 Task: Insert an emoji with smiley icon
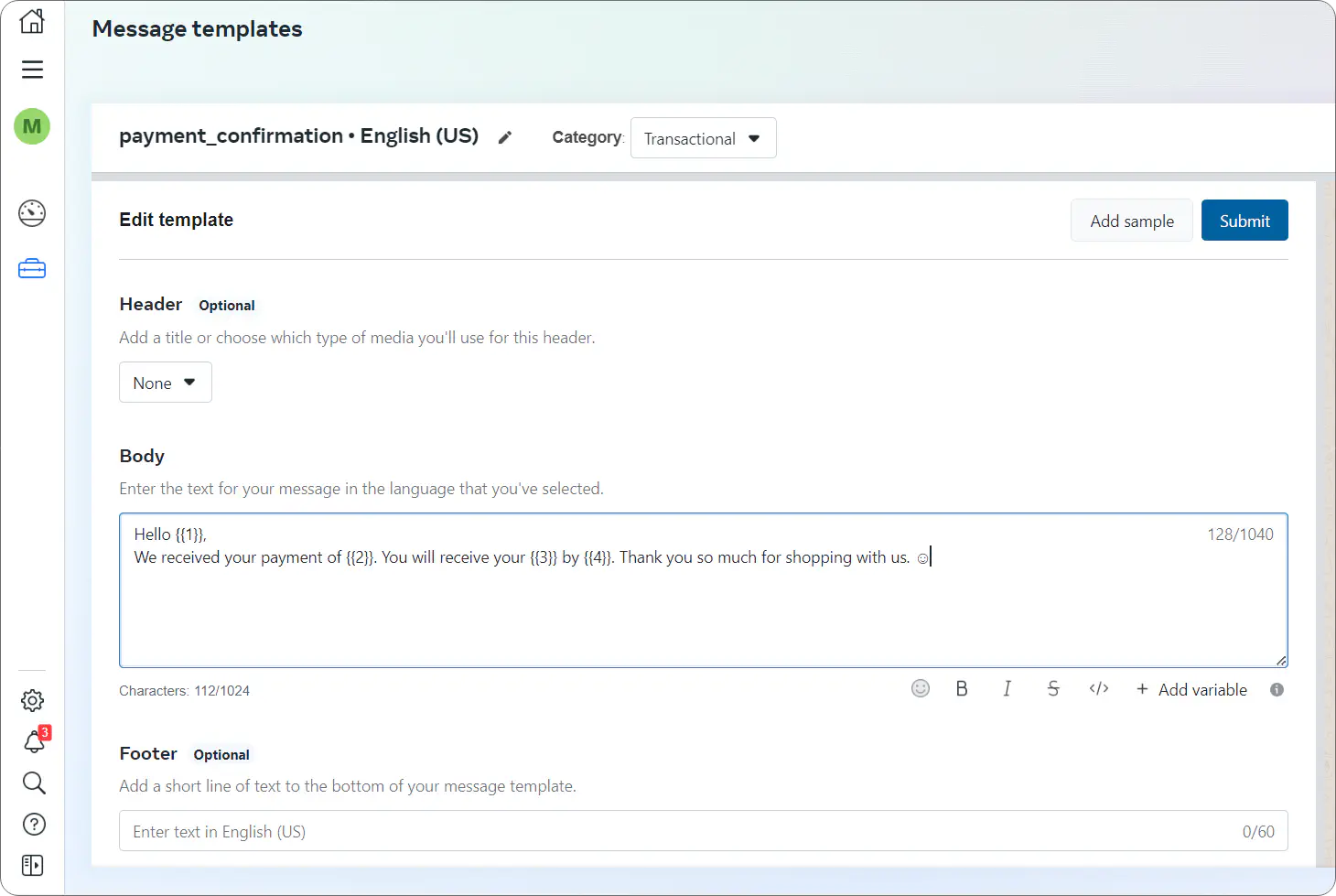coord(921,688)
